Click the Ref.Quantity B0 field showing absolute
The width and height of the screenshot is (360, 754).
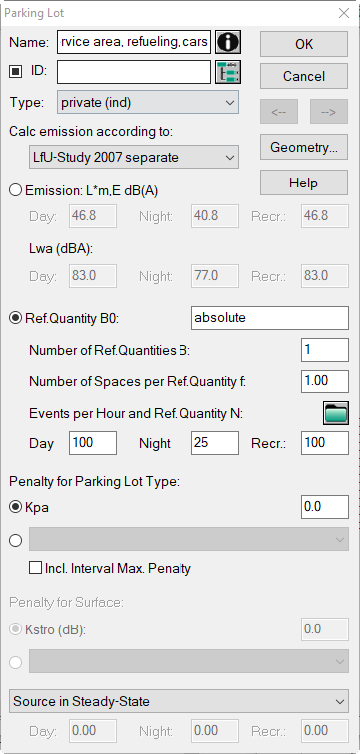coord(270,318)
